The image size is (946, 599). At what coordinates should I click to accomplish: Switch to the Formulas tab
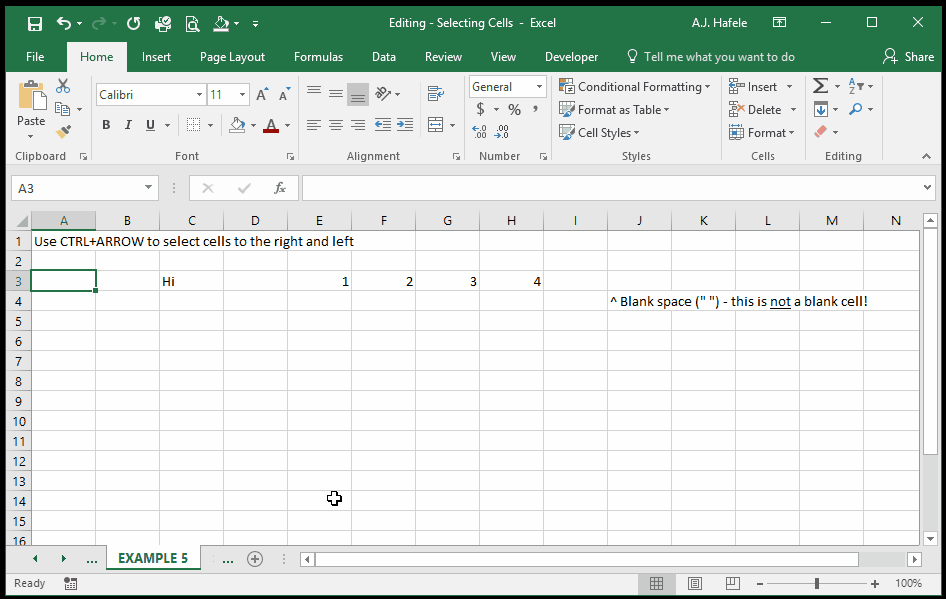point(318,57)
